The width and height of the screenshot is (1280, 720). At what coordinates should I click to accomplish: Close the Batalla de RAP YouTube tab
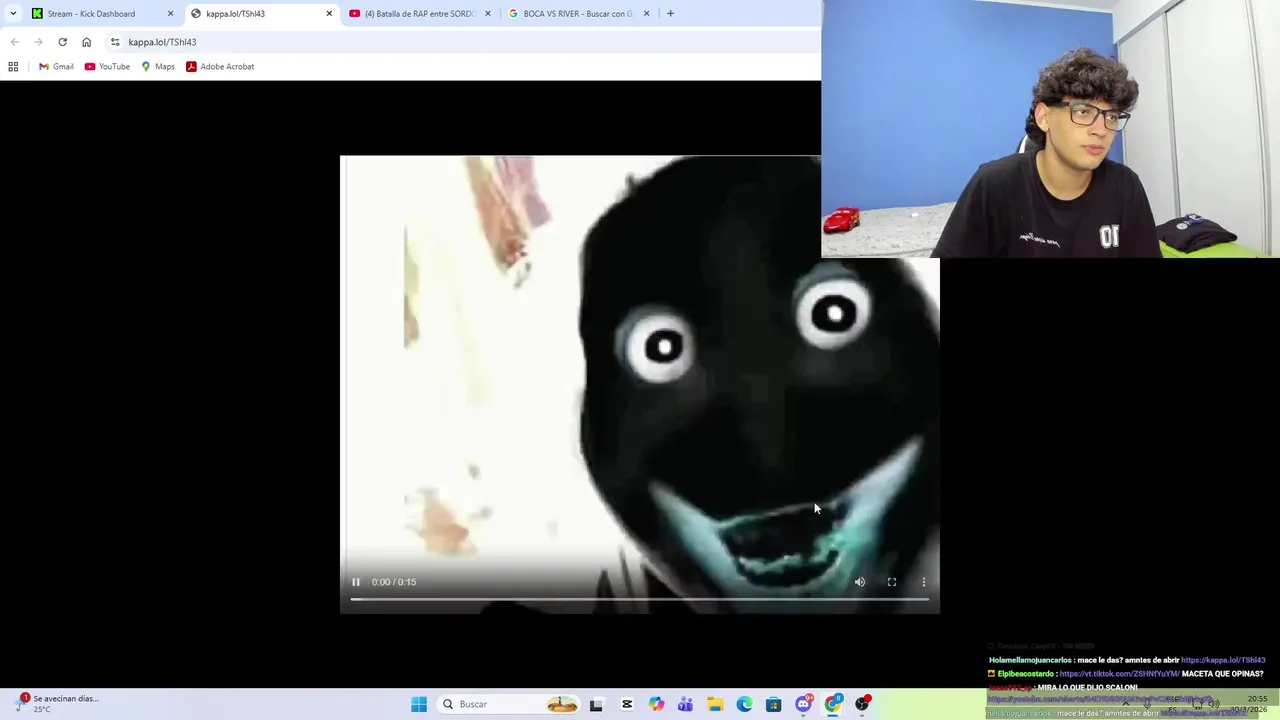coord(488,14)
